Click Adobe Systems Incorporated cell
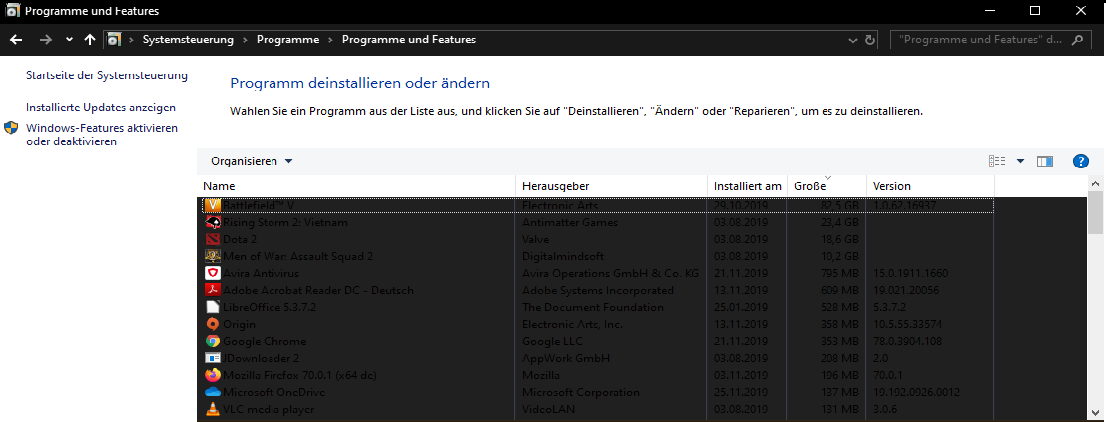Image resolution: width=1106 pixels, height=422 pixels. tap(598, 290)
